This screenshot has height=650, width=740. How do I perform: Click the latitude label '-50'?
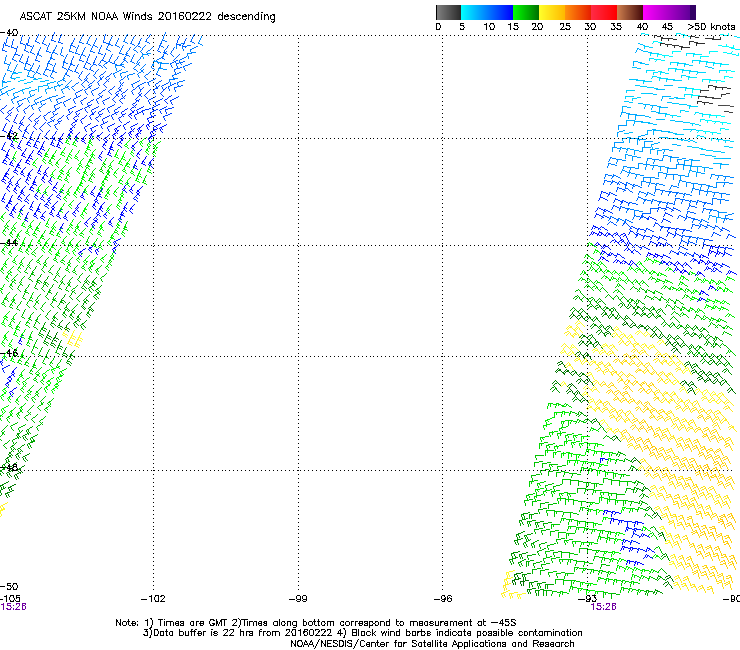coord(9,587)
